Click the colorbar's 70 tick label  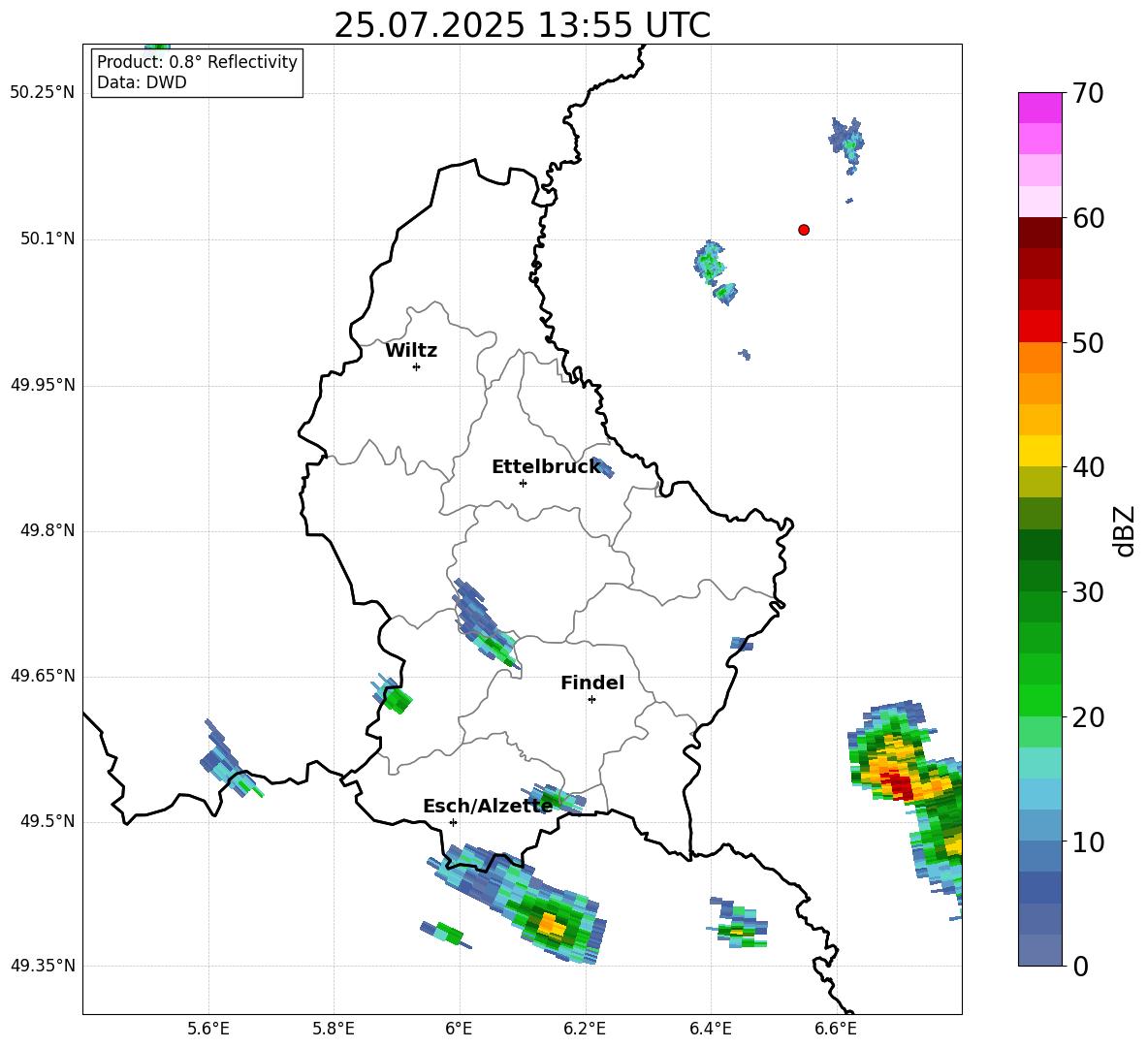pos(1089,93)
